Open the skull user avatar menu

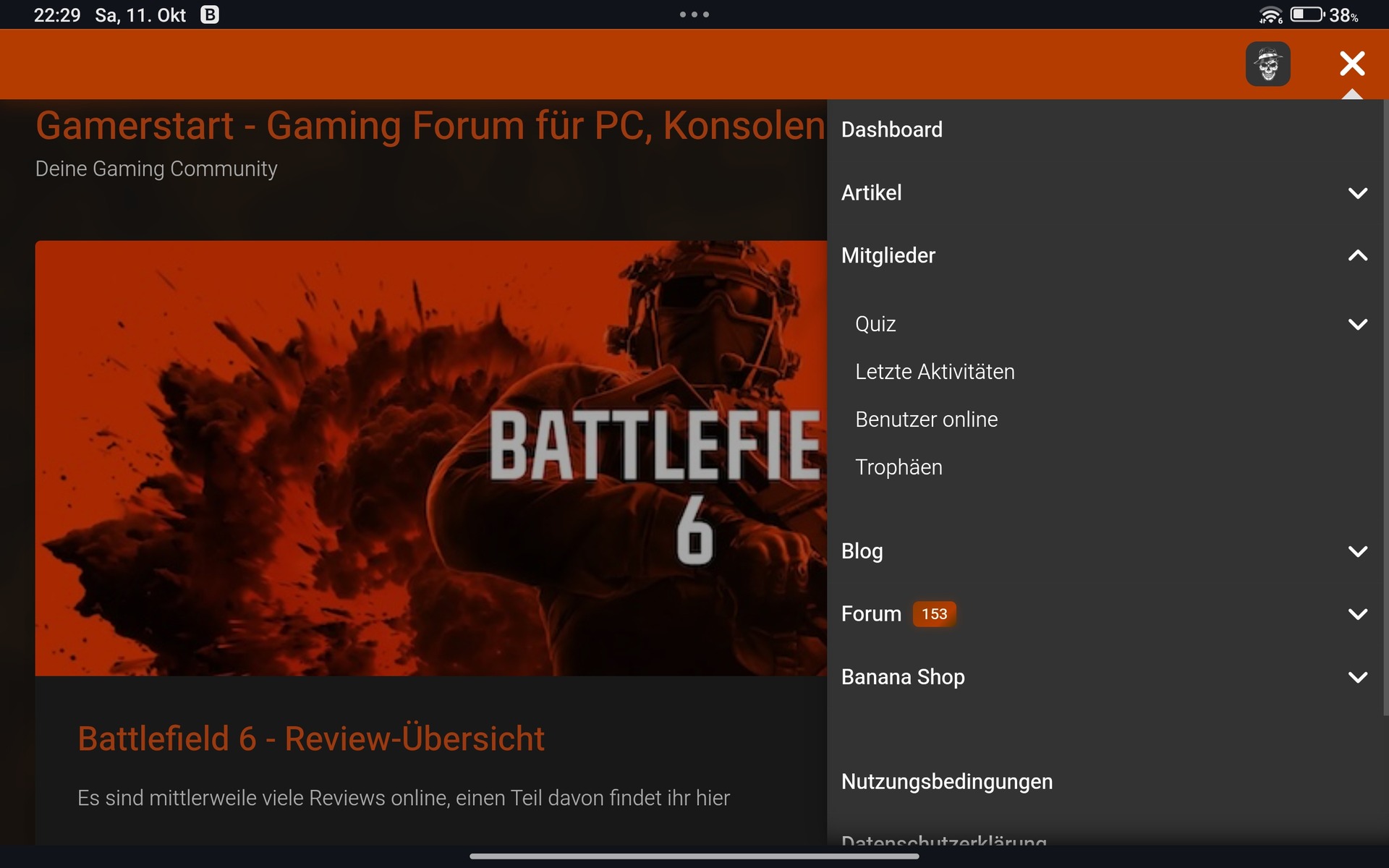pos(1267,64)
